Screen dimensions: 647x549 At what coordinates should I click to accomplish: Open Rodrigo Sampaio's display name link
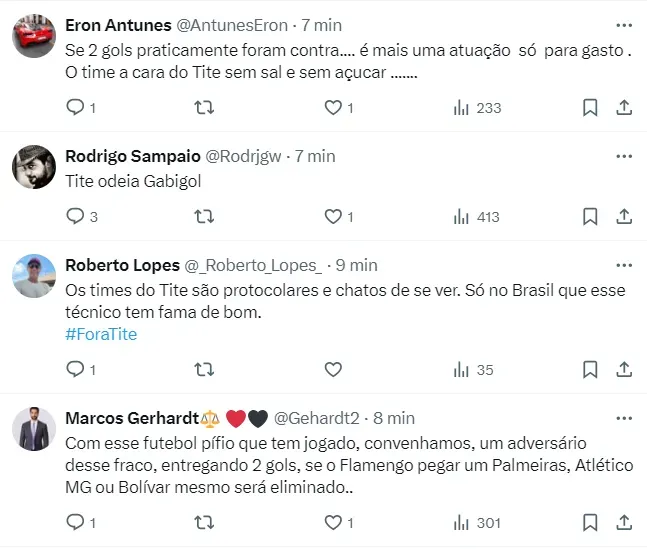[x=132, y=156]
